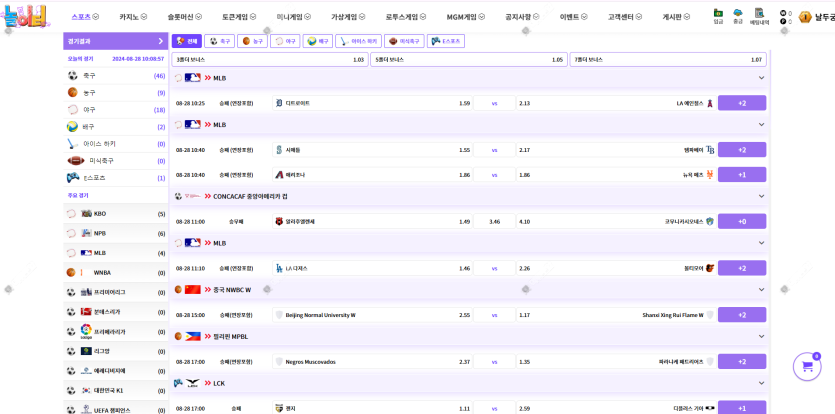Filter games by 아이스 하키 tab
The width and height of the screenshot is (835, 414).
pyautogui.click(x=358, y=41)
